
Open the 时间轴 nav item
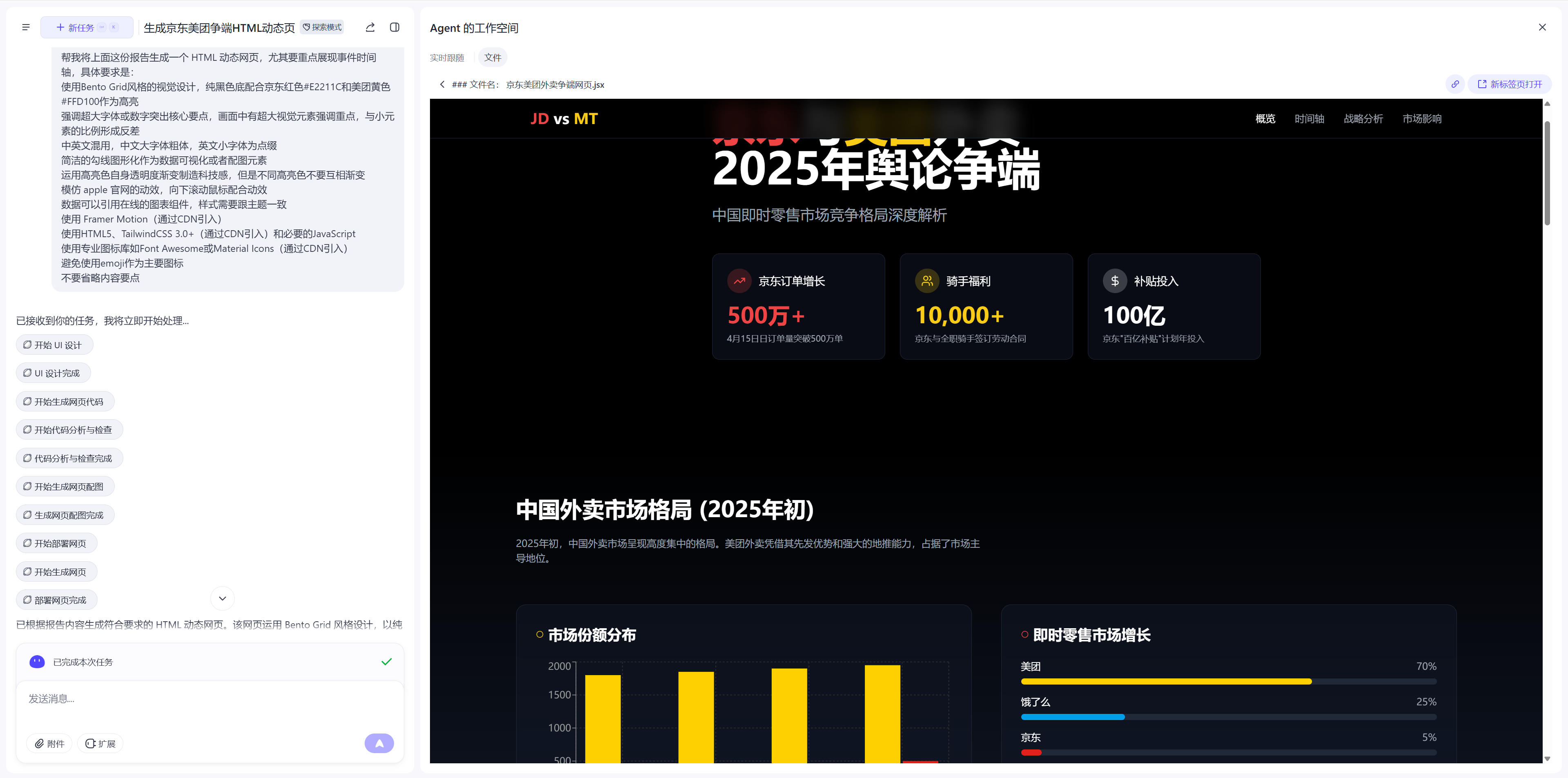click(x=1309, y=119)
